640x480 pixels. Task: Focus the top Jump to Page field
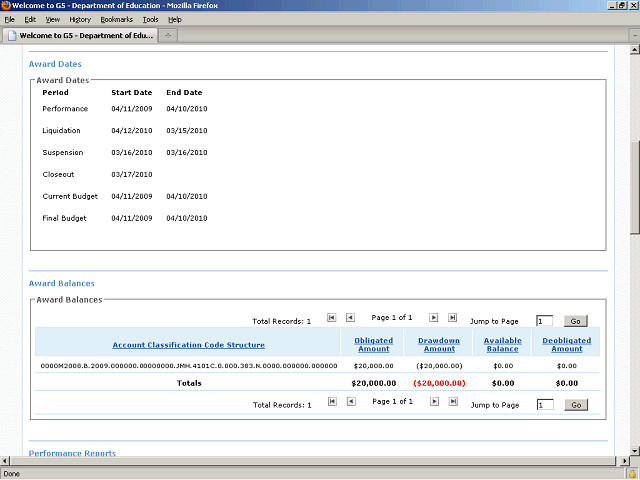click(x=544, y=321)
